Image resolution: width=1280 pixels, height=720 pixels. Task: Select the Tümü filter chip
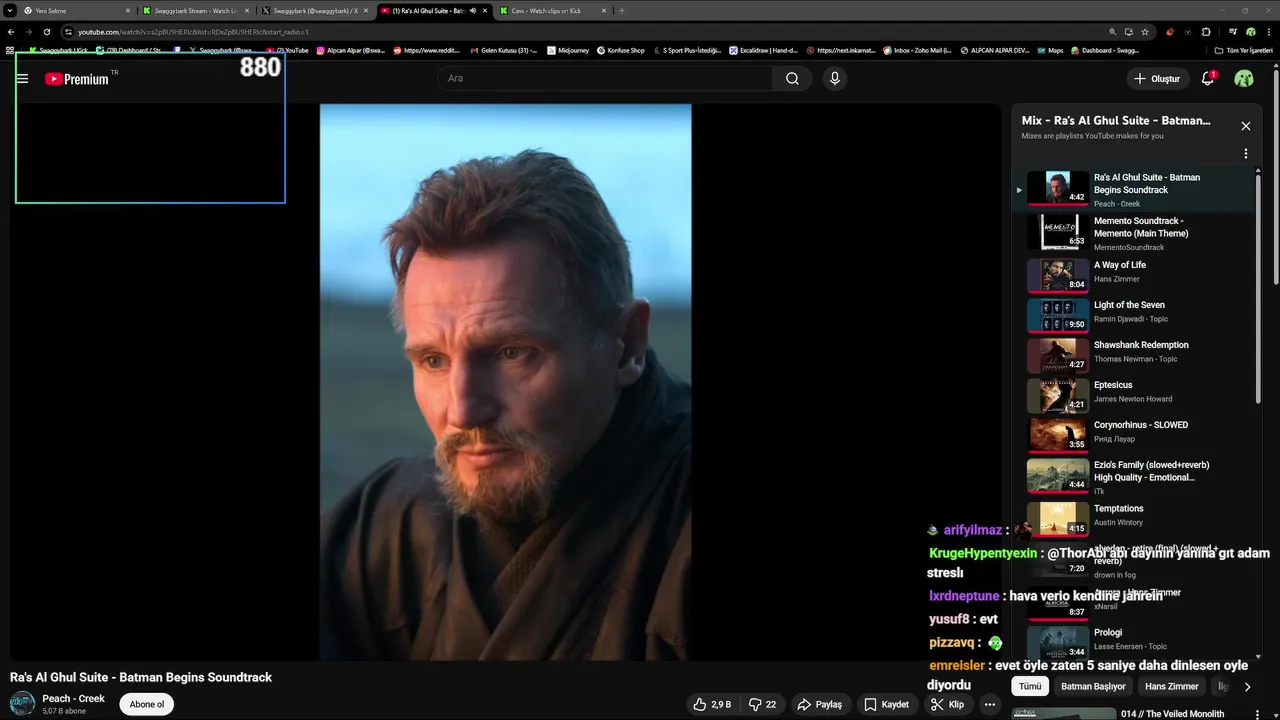(x=1030, y=686)
